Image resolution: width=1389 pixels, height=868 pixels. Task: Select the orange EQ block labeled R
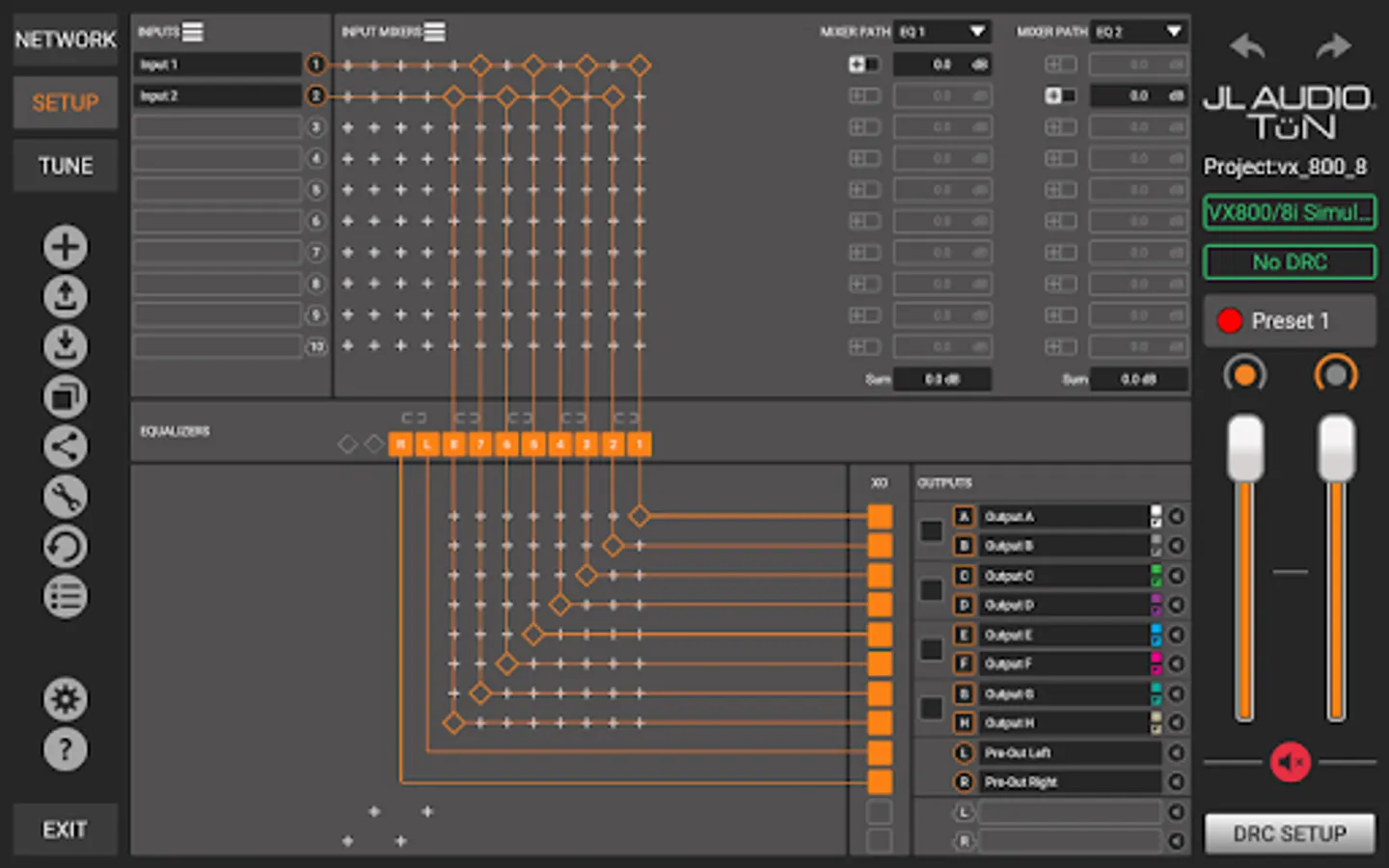coord(400,444)
